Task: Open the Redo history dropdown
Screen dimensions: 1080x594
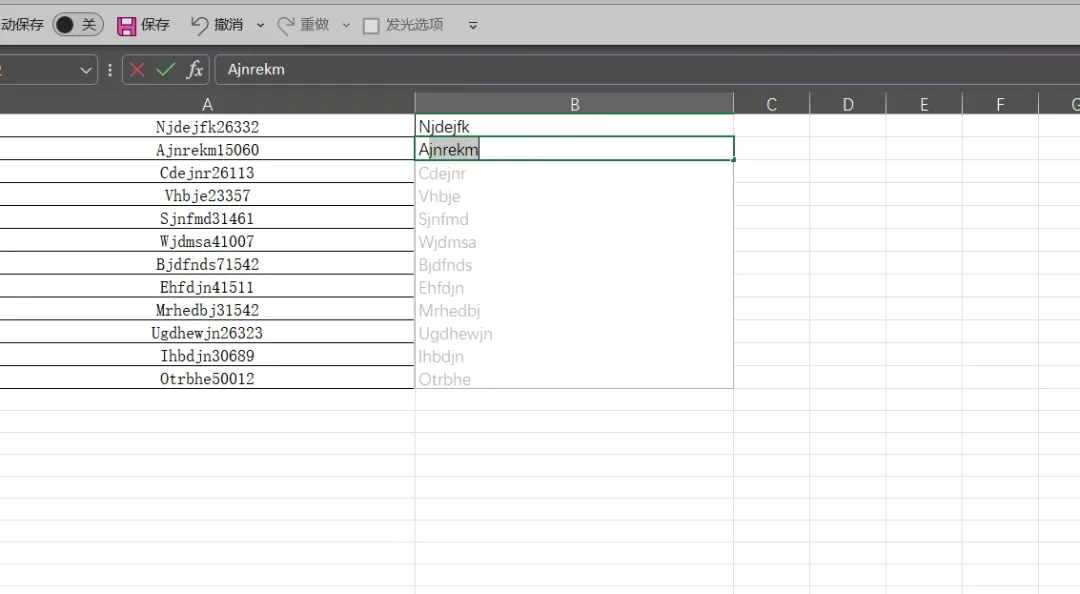Action: pyautogui.click(x=346, y=25)
